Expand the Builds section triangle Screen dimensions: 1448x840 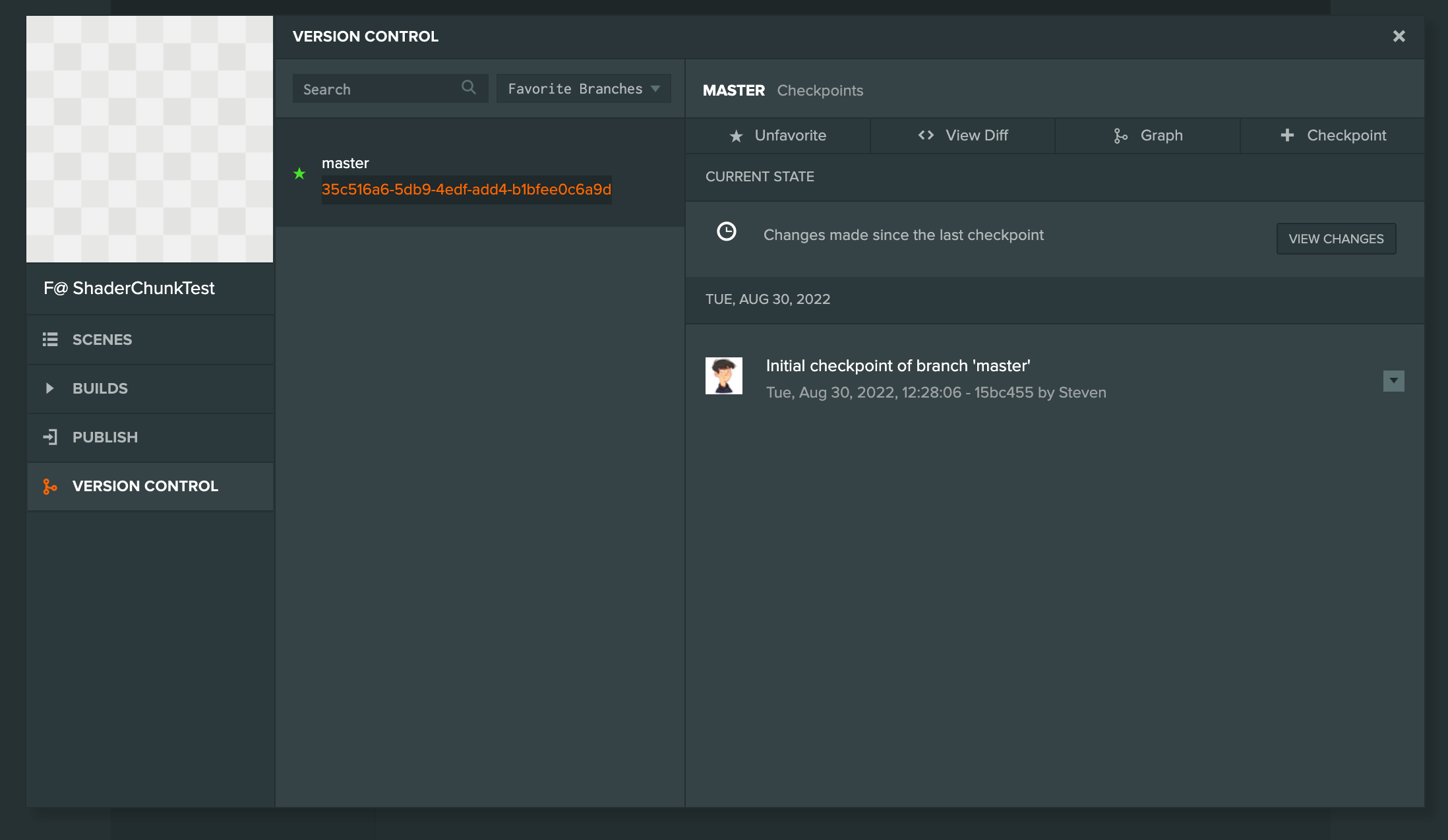[x=51, y=388]
